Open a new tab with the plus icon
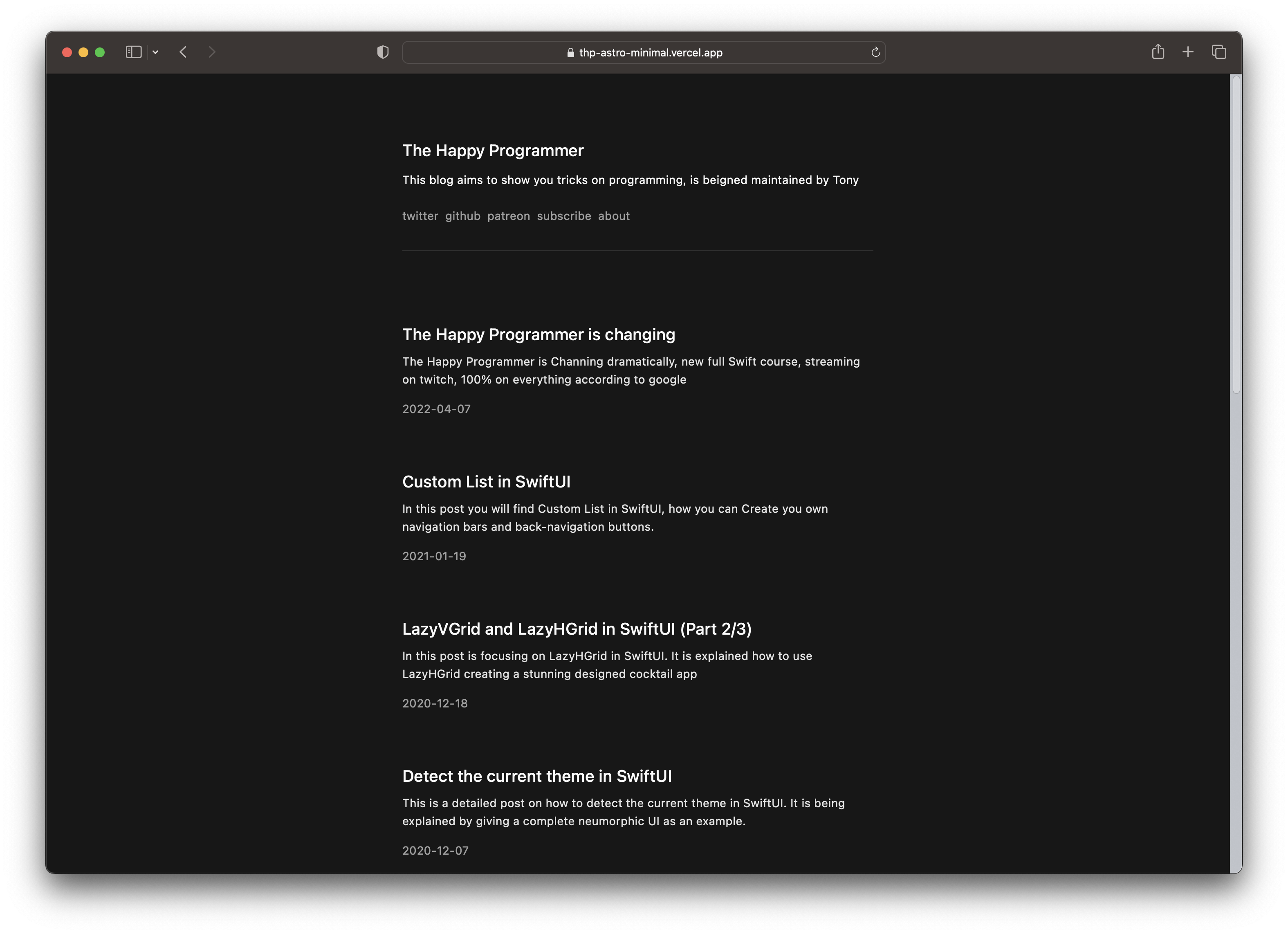Screen dimensions: 1288x934 click(x=1188, y=52)
